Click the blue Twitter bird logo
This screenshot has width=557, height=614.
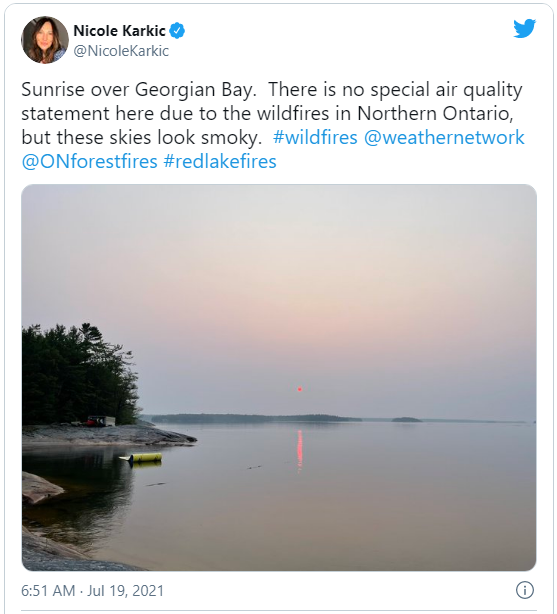524,28
